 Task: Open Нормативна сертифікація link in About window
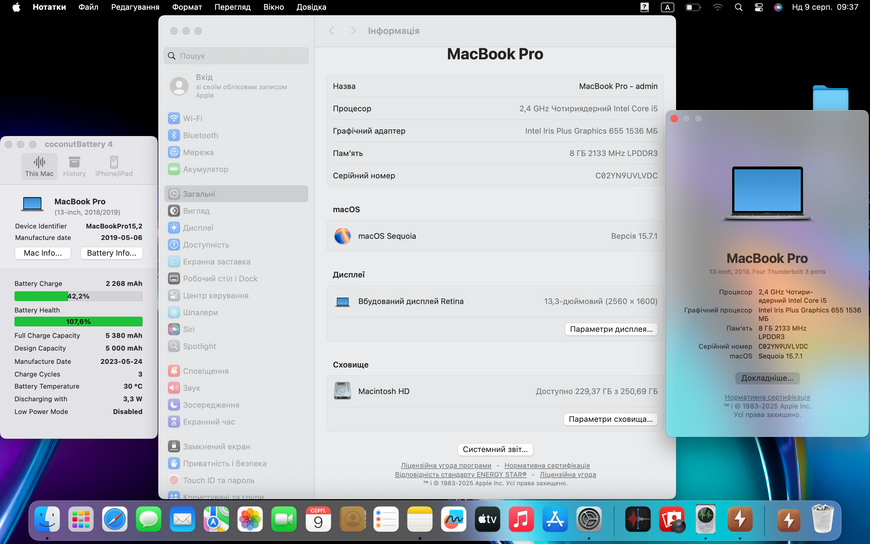(767, 397)
